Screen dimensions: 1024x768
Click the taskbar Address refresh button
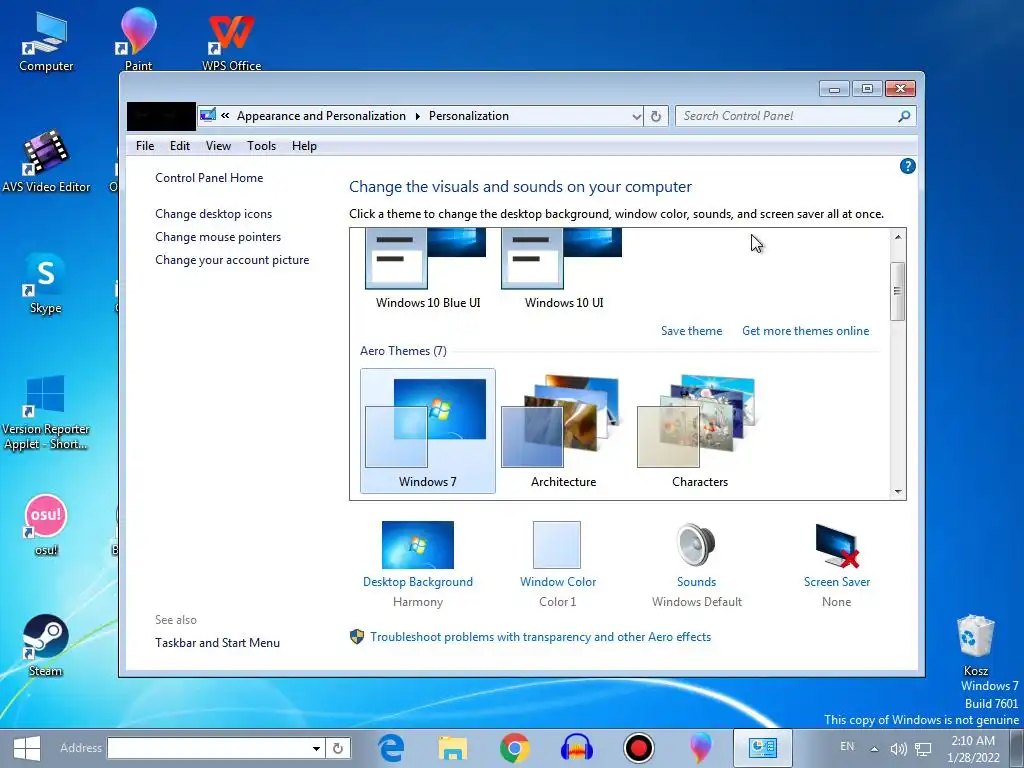pyautogui.click(x=338, y=748)
